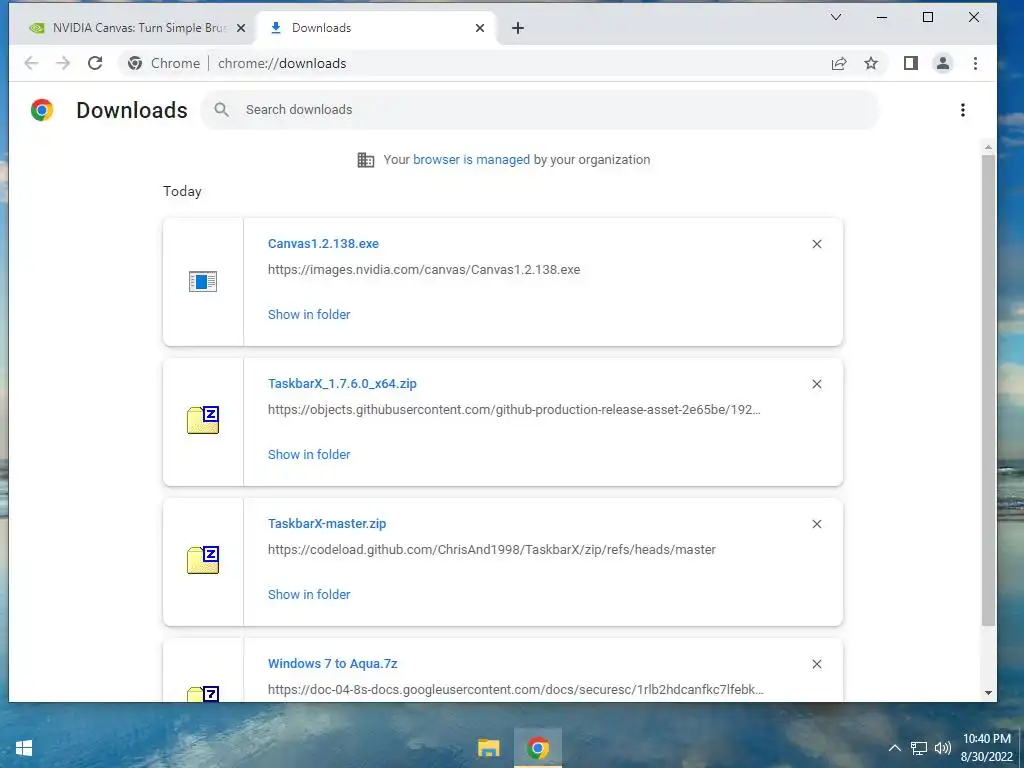Screen dimensions: 1024x768
Task: Close the NVIDIA Canvas tab
Action: (241, 28)
